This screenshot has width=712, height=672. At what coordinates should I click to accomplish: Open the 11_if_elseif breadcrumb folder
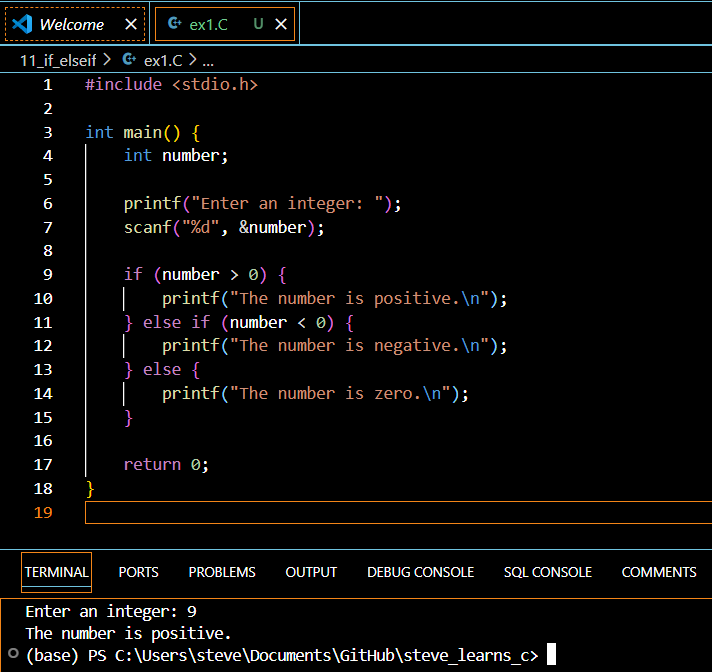[58, 60]
